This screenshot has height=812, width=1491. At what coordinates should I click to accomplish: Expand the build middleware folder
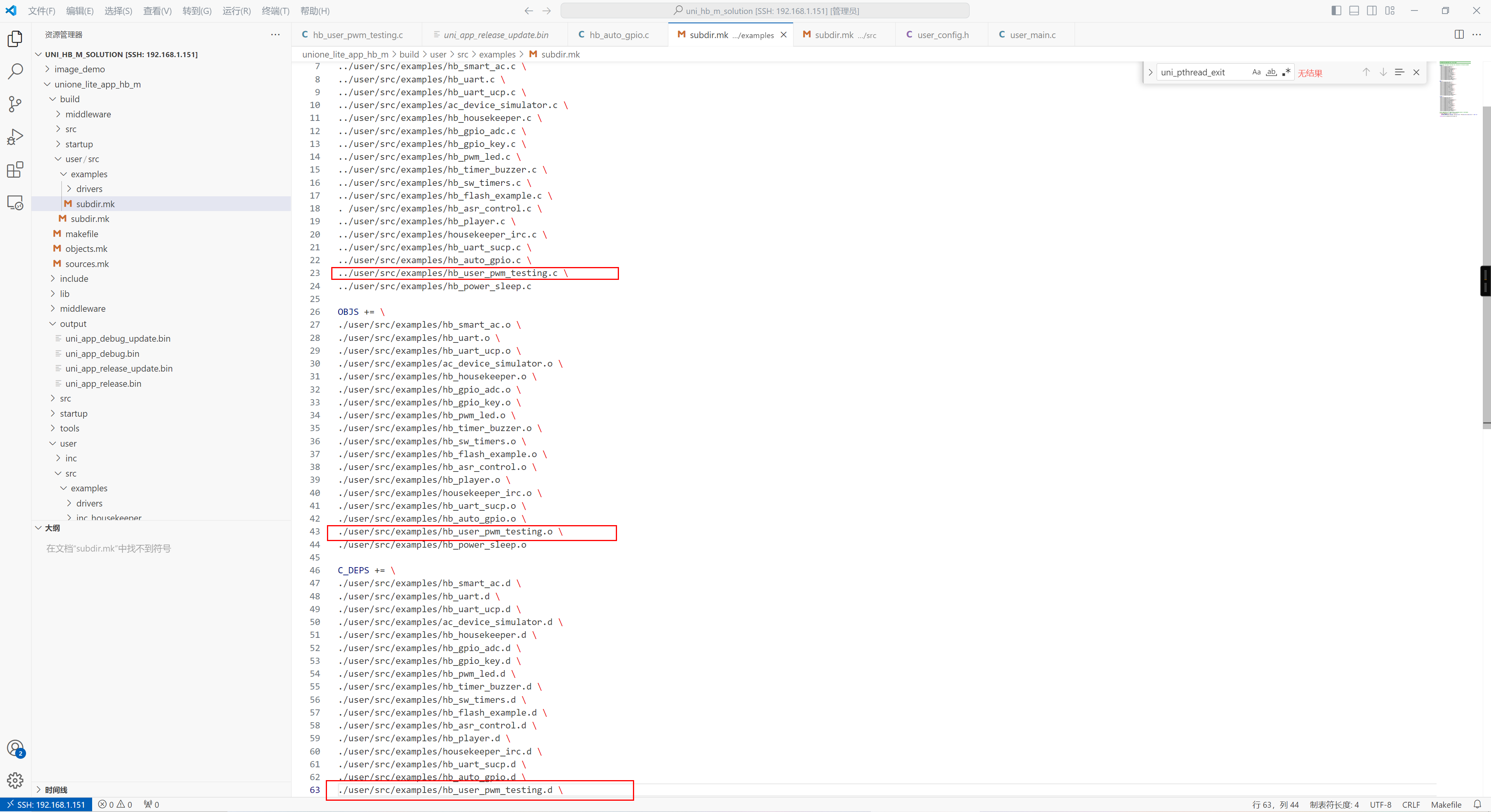click(x=88, y=114)
